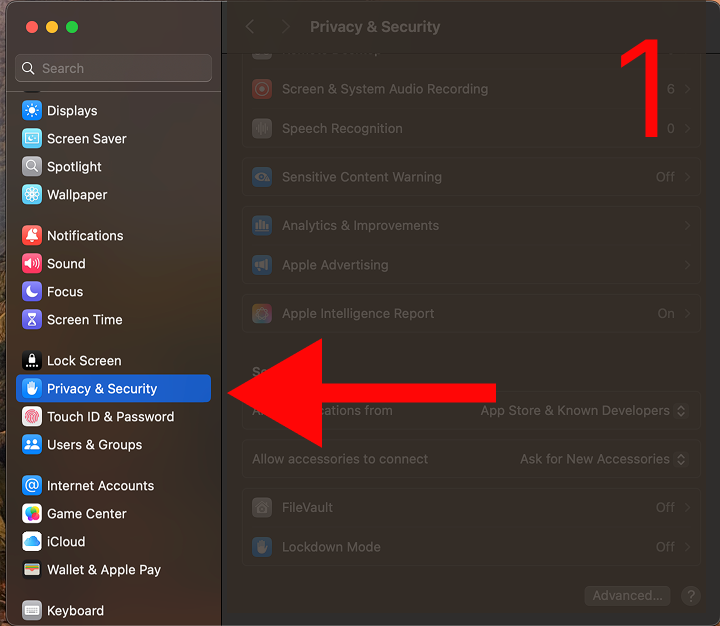Click the green zoom window button

72,27
